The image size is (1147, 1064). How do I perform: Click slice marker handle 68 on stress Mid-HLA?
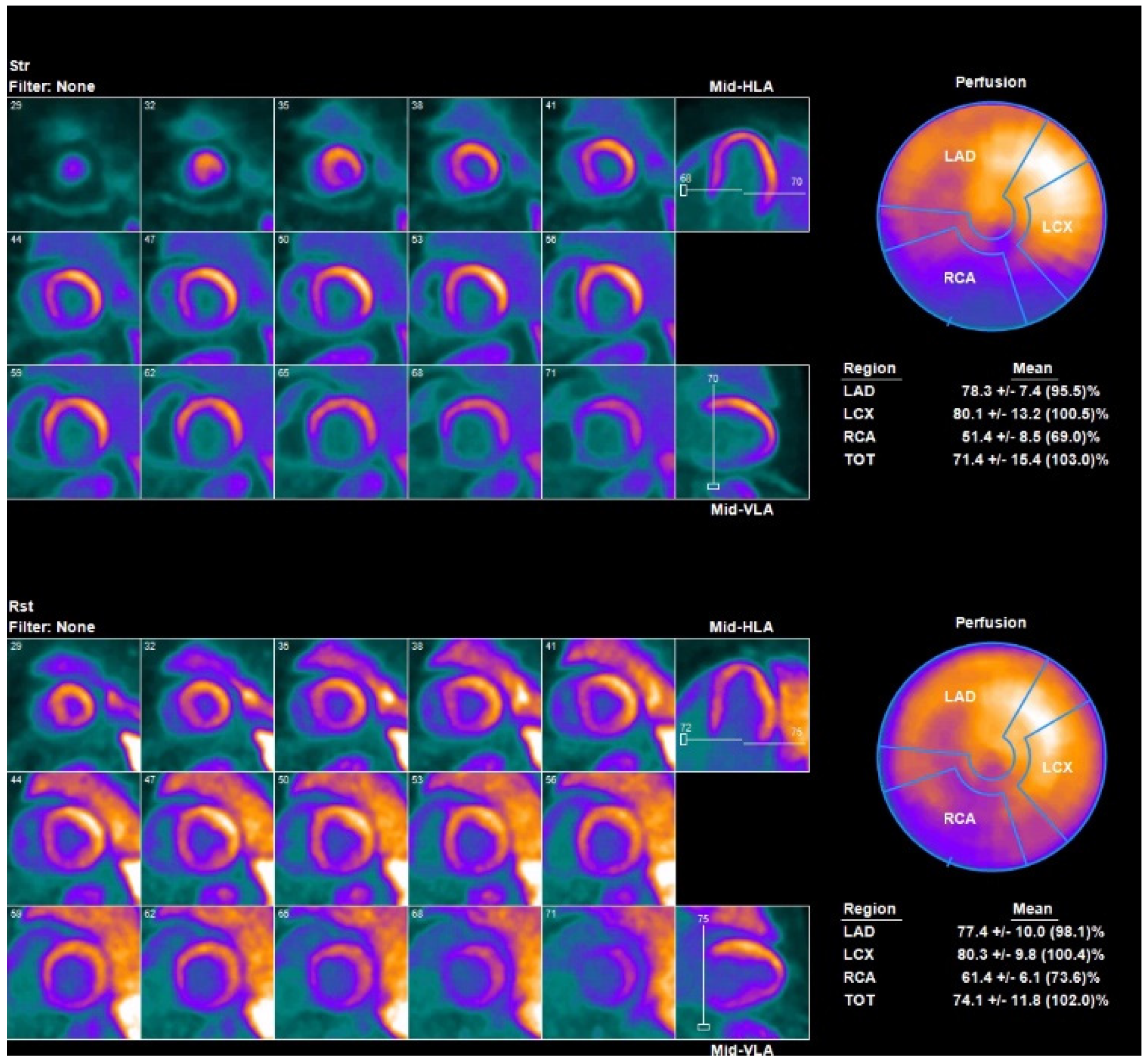pos(684,190)
